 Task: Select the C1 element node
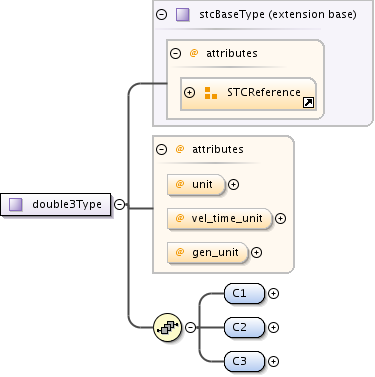244,293
